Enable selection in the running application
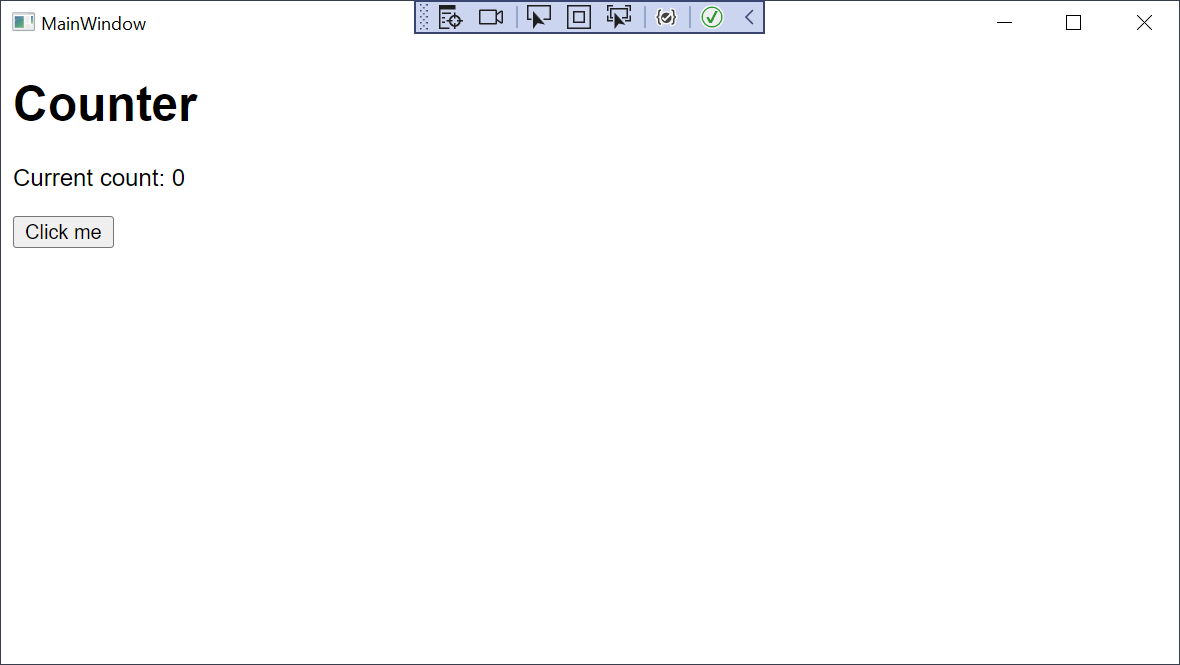1180x665 pixels. click(x=539, y=16)
